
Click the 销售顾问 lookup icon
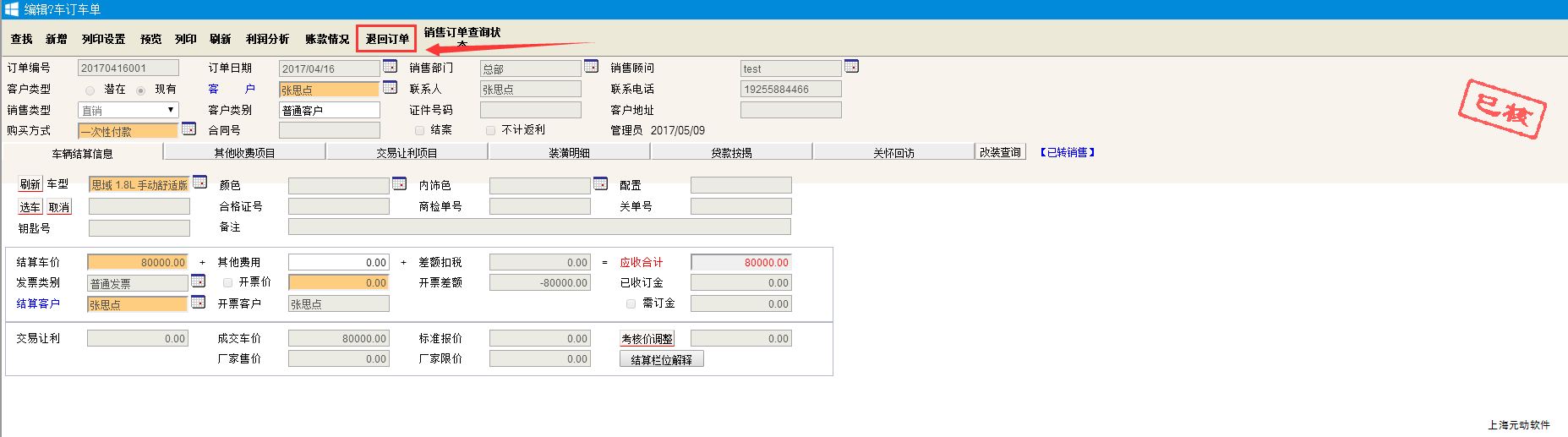point(851,67)
